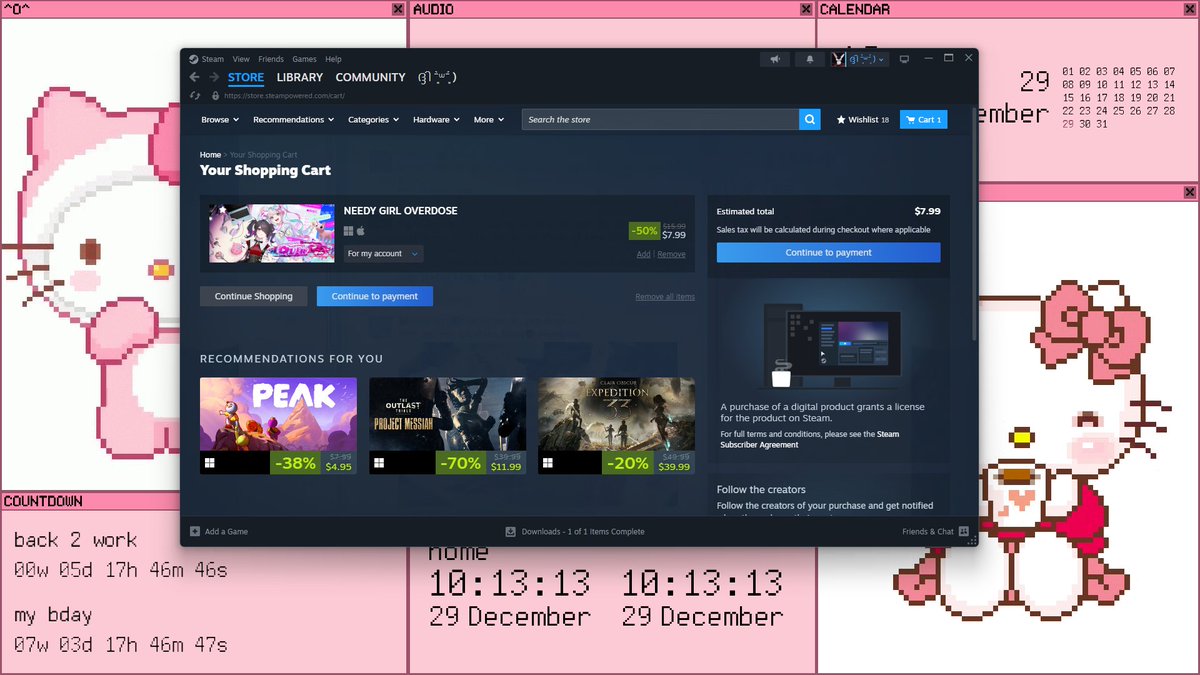The image size is (1200, 675).
Task: Expand the account name dropdown in title bar
Action: 868,59
